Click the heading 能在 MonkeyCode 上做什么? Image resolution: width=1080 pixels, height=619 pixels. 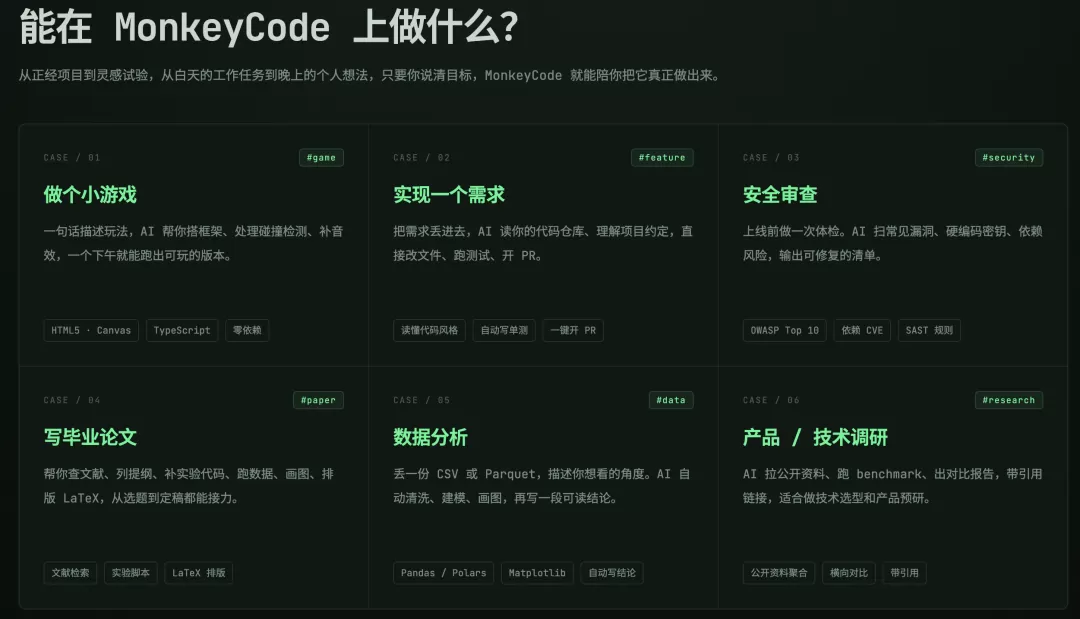click(x=269, y=28)
